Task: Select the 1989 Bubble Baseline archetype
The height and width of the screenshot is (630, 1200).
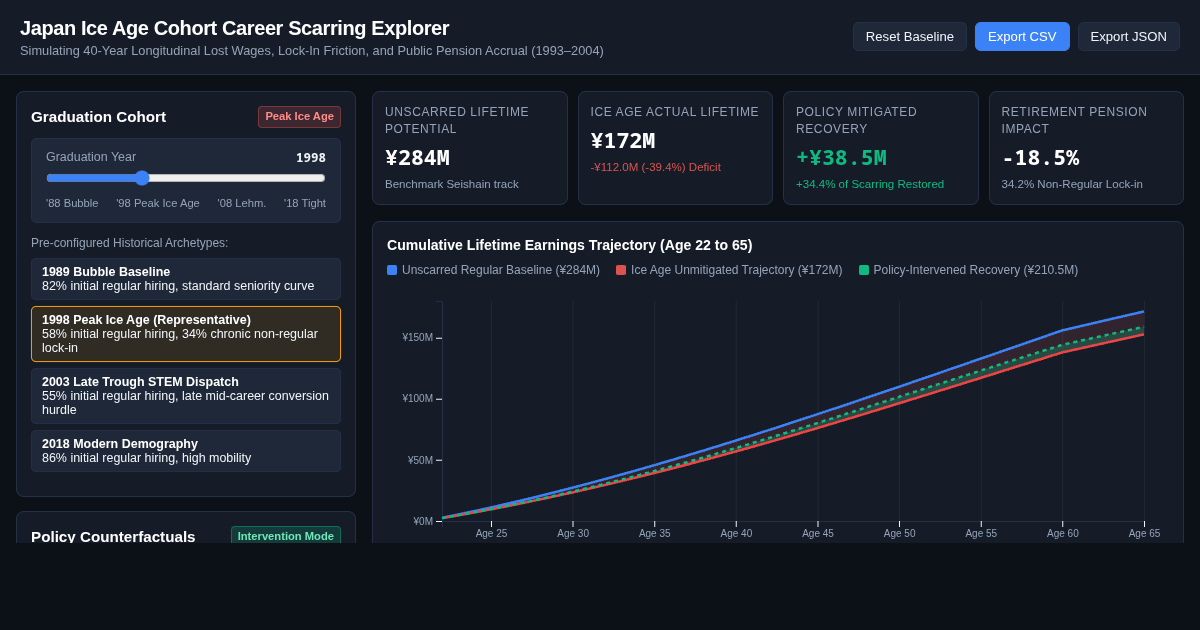Action: [x=186, y=279]
